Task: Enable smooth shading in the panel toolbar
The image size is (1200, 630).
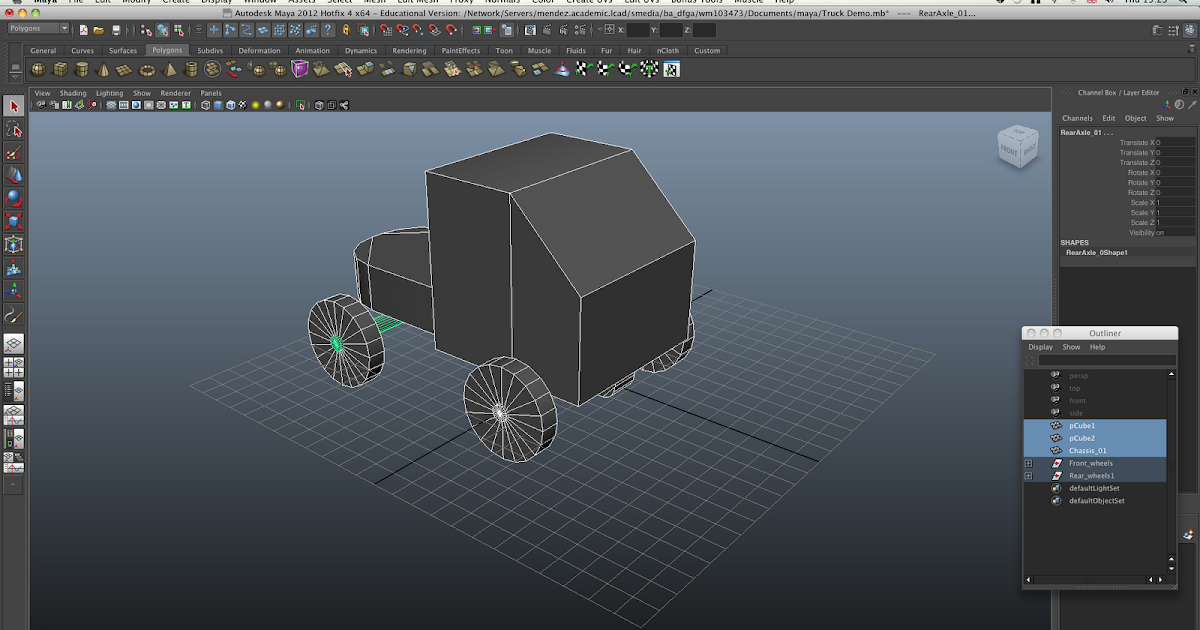Action: (217, 105)
